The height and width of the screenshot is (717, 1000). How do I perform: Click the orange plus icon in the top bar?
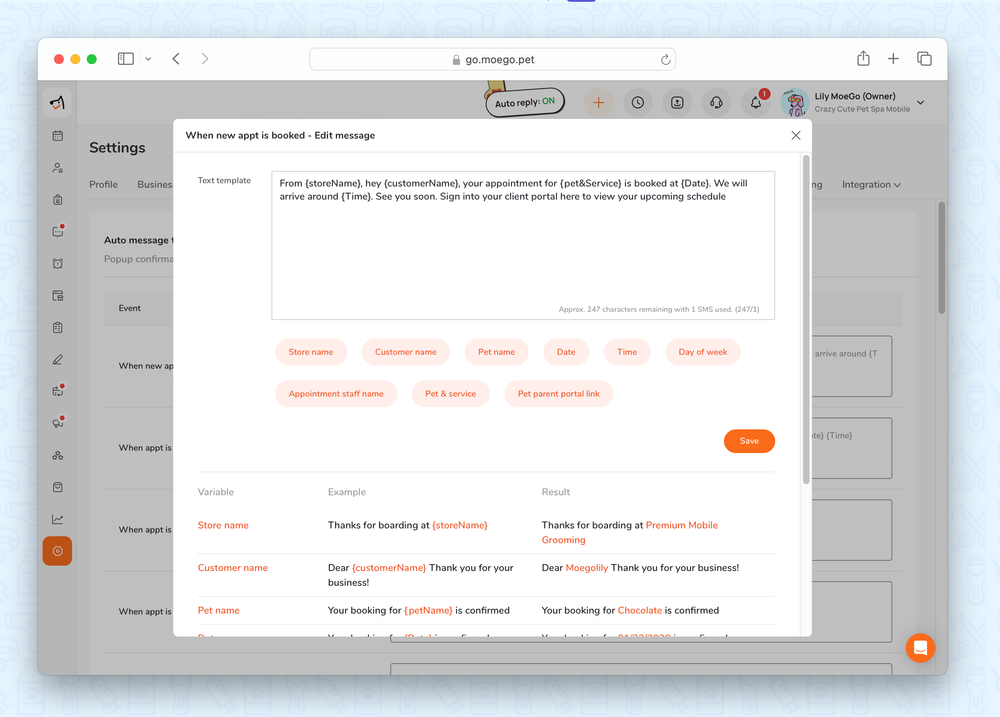[598, 102]
